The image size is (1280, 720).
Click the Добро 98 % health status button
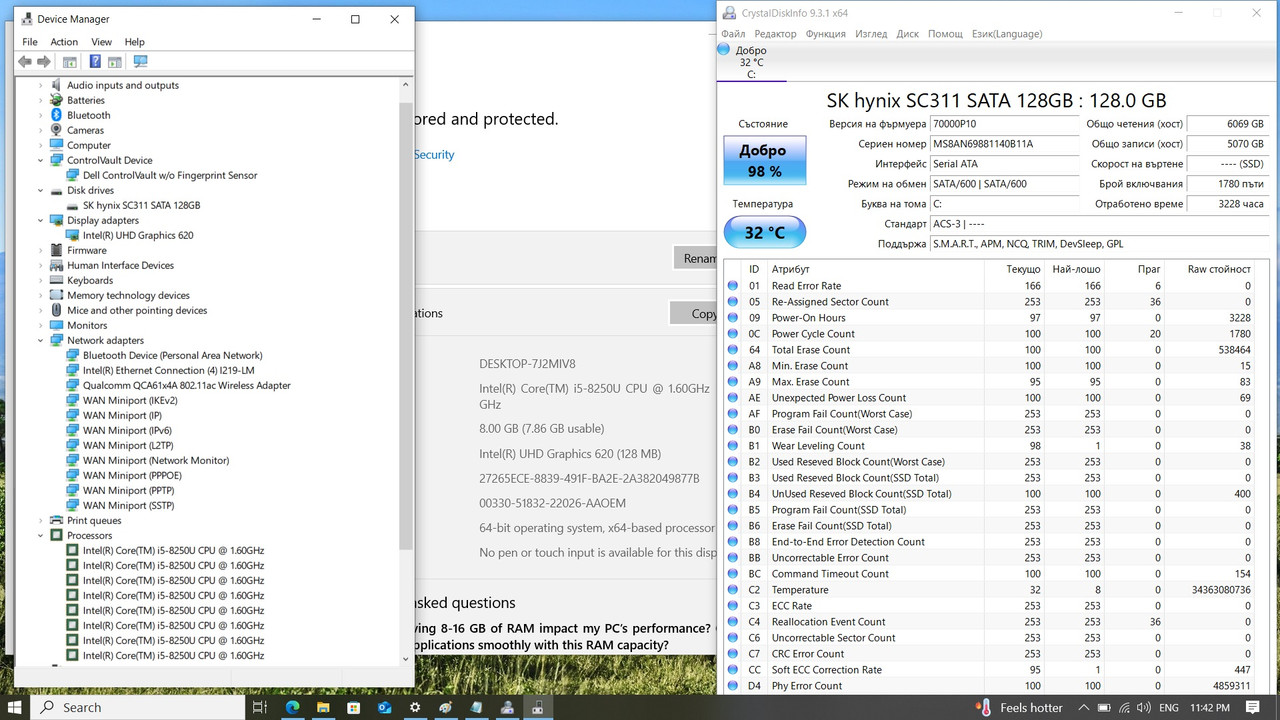[x=764, y=161]
